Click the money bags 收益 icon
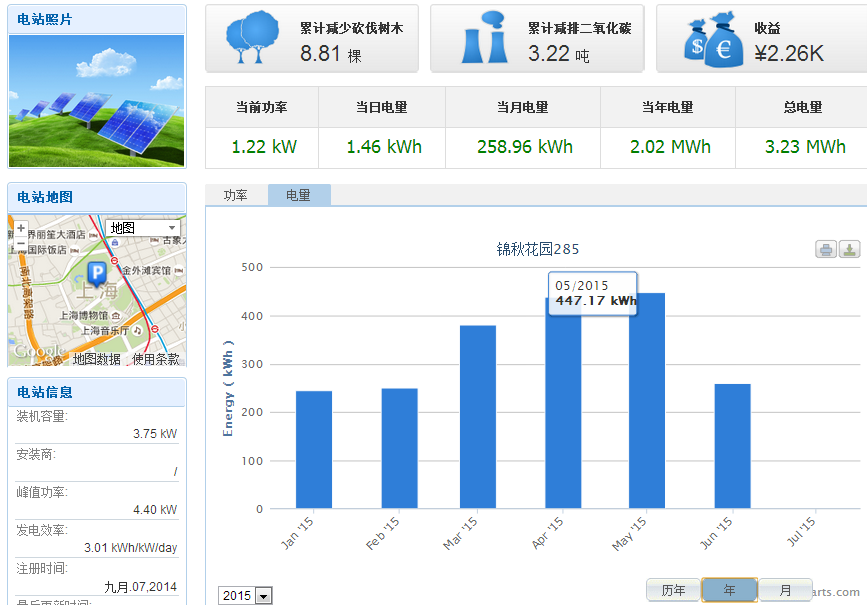Screen dimensions: 867x605 point(712,40)
